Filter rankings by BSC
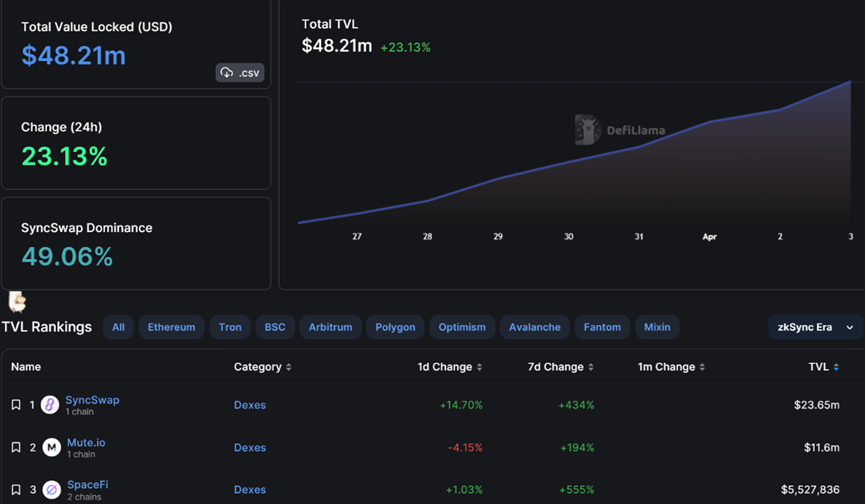Screen dimensions: 865x504 (275, 327)
